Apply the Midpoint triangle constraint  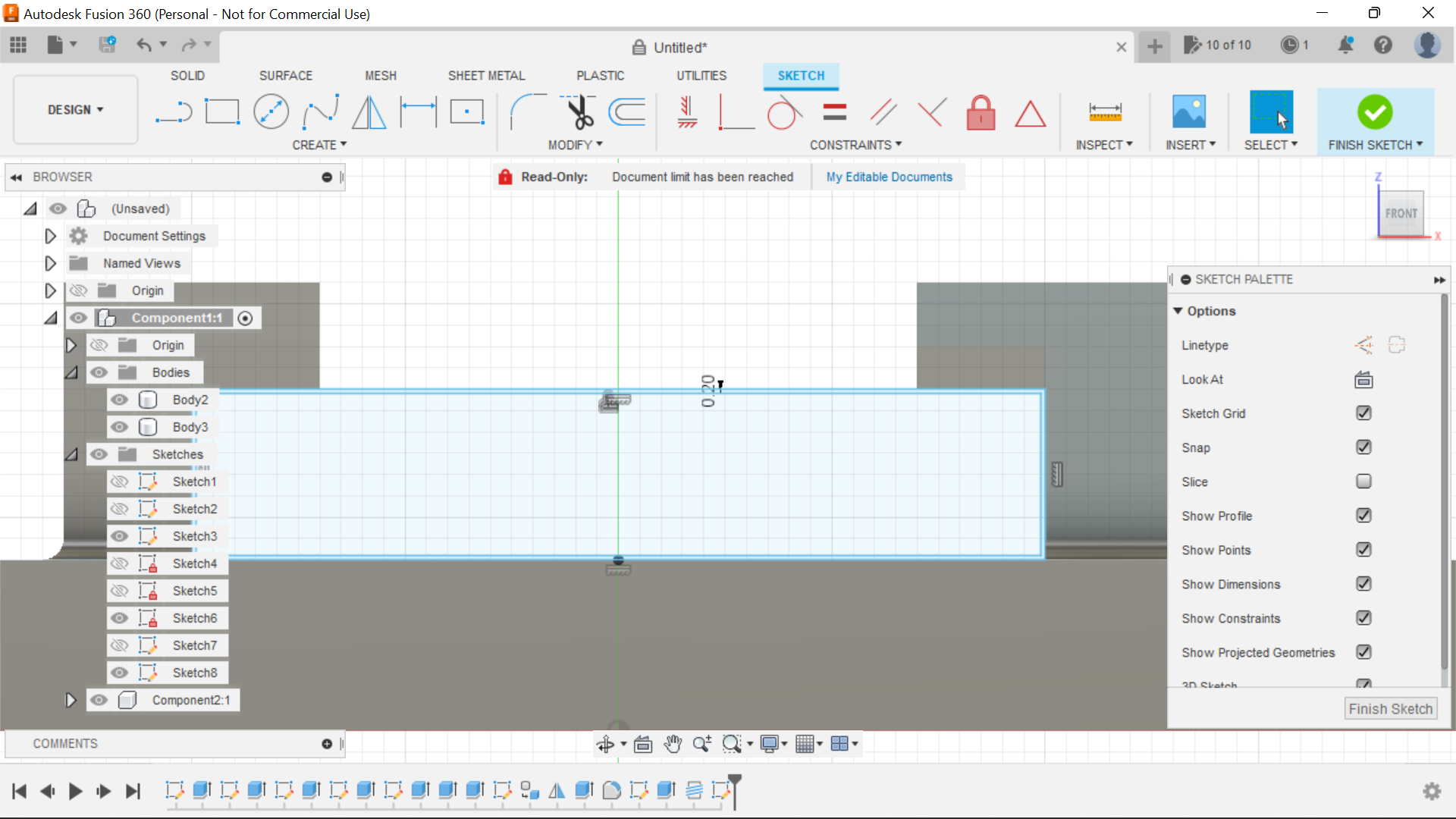pyautogui.click(x=1031, y=114)
